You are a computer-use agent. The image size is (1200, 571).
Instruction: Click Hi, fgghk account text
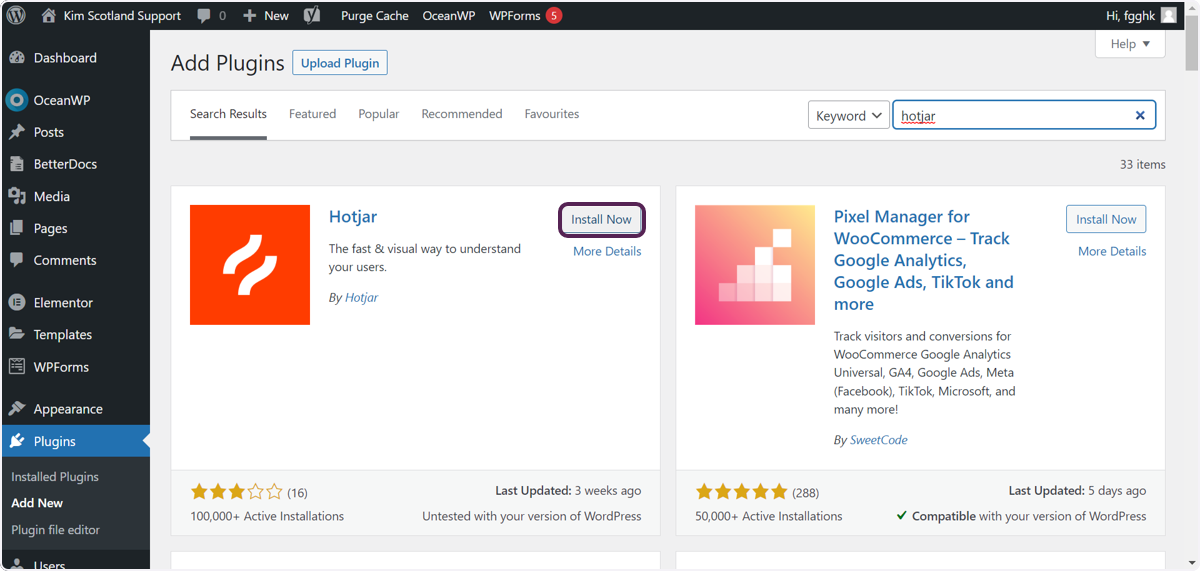point(1131,15)
